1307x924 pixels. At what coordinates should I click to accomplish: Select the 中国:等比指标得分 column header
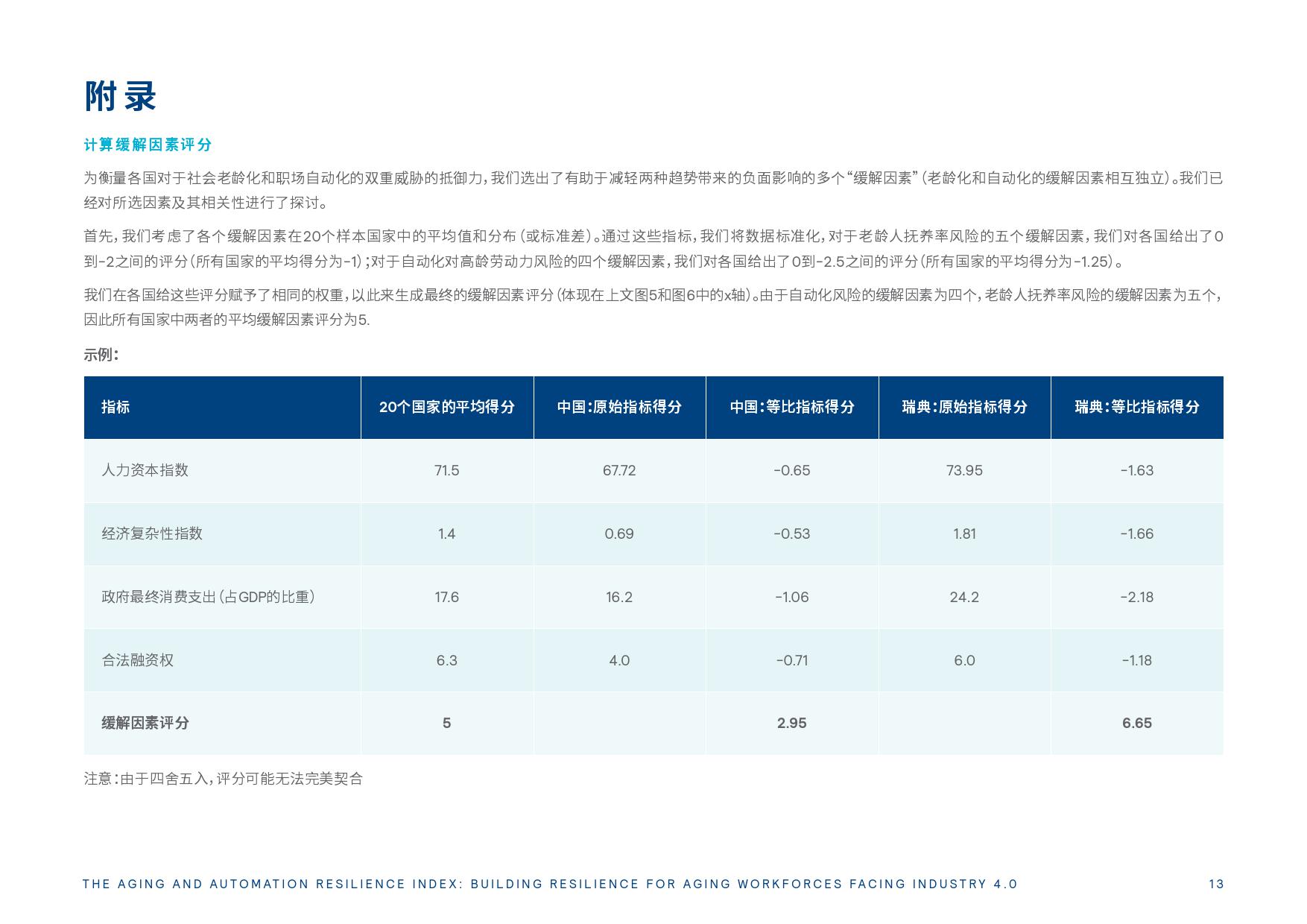(x=791, y=407)
